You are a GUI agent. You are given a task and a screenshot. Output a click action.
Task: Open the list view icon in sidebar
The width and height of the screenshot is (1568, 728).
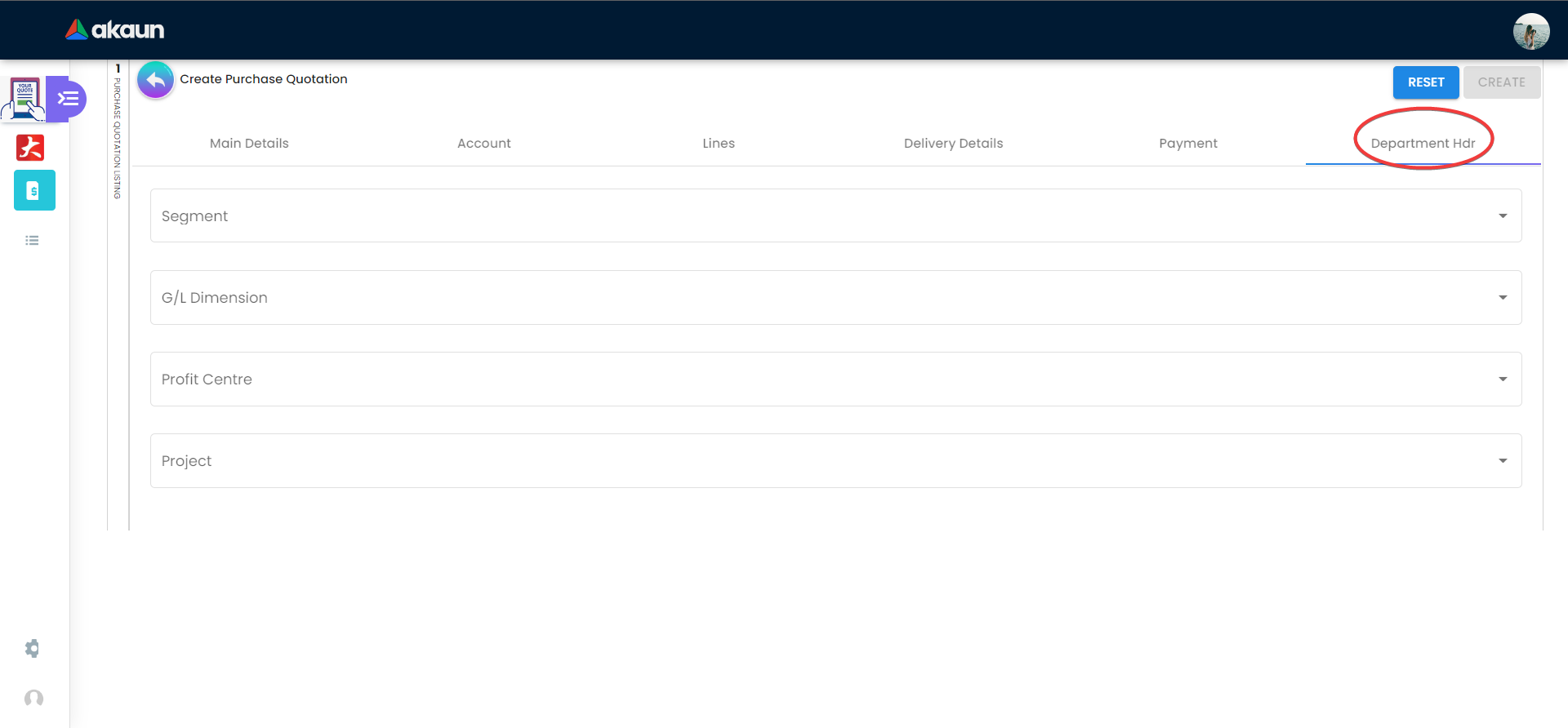(x=32, y=240)
